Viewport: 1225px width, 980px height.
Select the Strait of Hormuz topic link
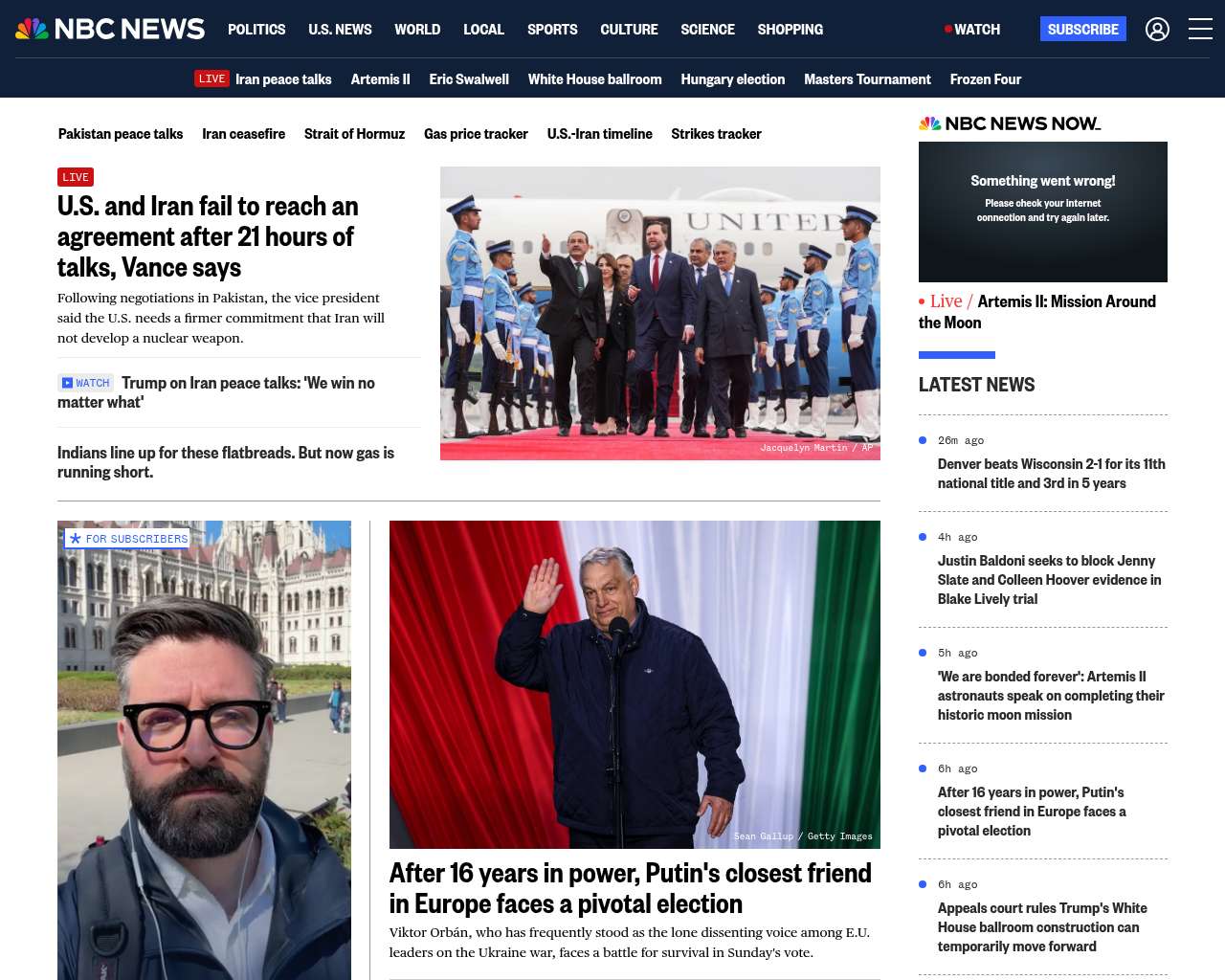click(x=354, y=134)
